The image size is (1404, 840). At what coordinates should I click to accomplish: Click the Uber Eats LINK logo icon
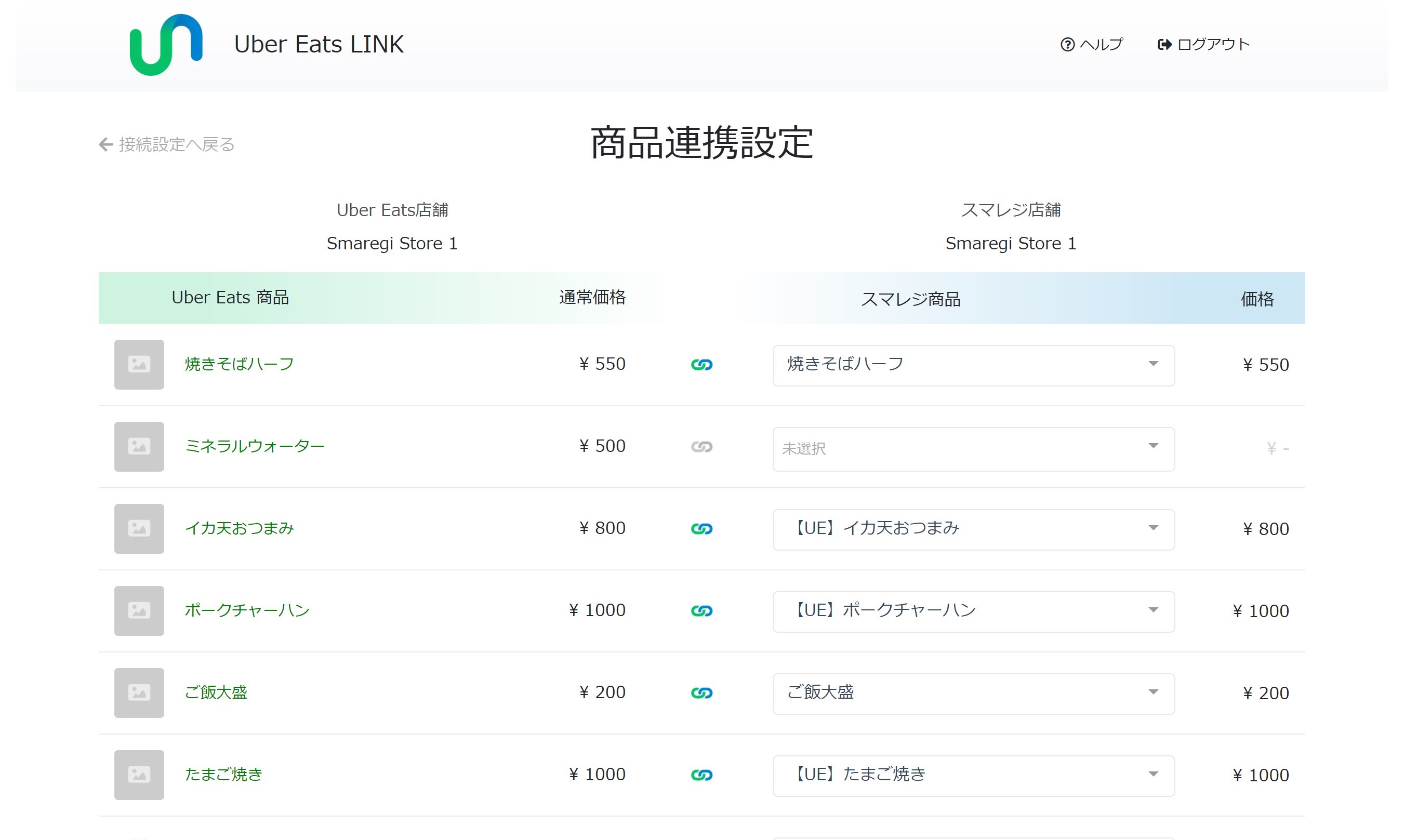[x=166, y=45]
